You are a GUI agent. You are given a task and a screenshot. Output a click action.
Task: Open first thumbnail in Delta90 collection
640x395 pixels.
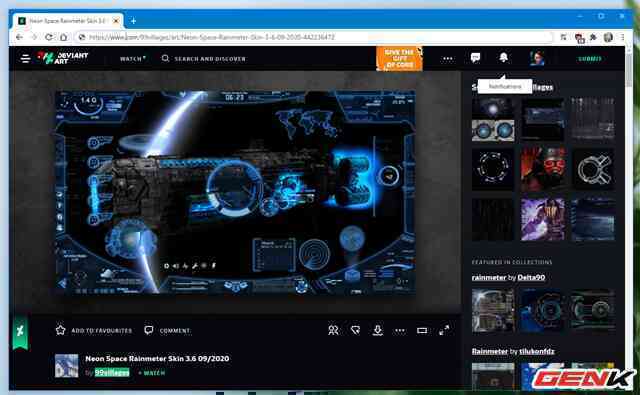(493, 311)
